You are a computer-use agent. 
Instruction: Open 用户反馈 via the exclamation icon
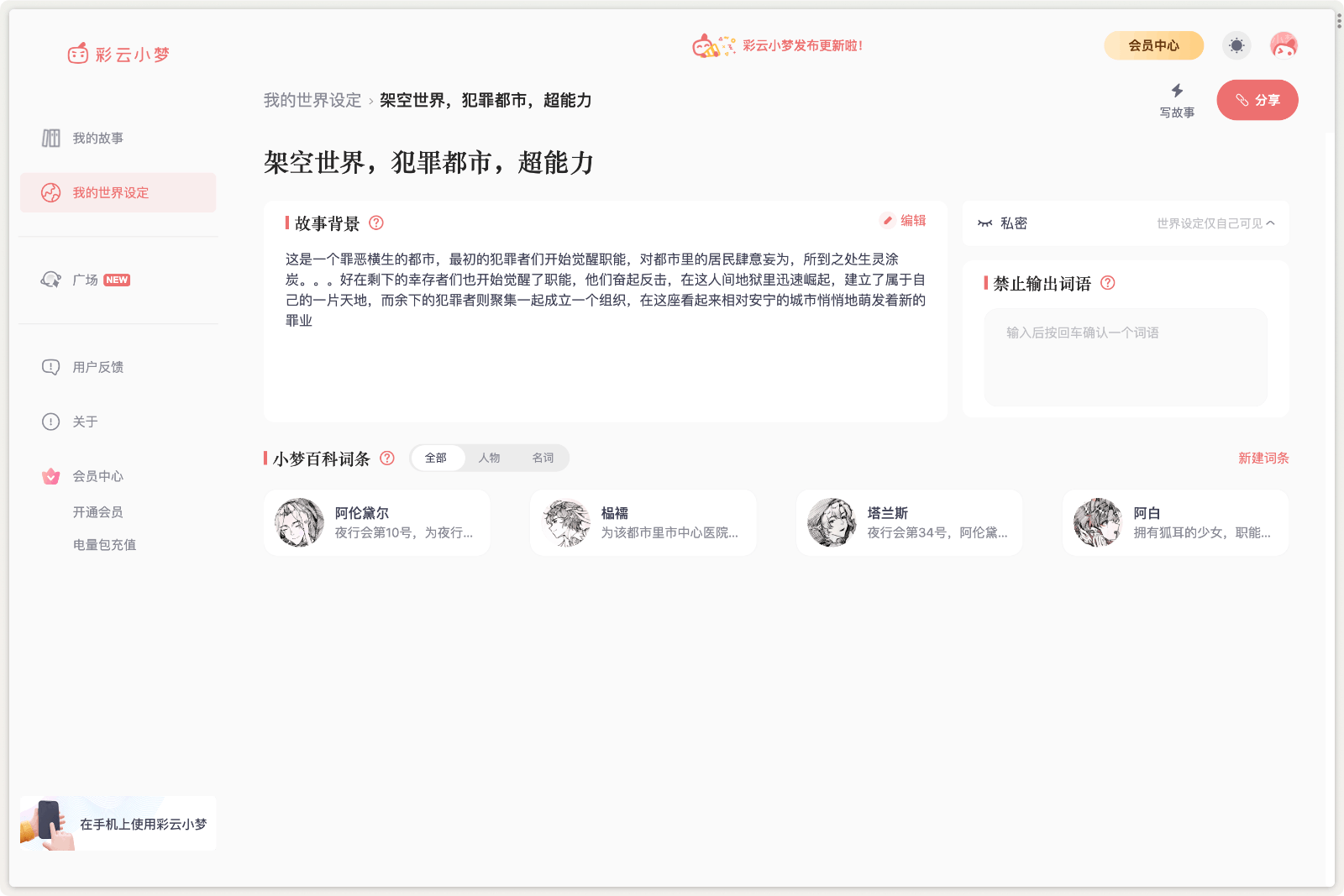point(49,366)
